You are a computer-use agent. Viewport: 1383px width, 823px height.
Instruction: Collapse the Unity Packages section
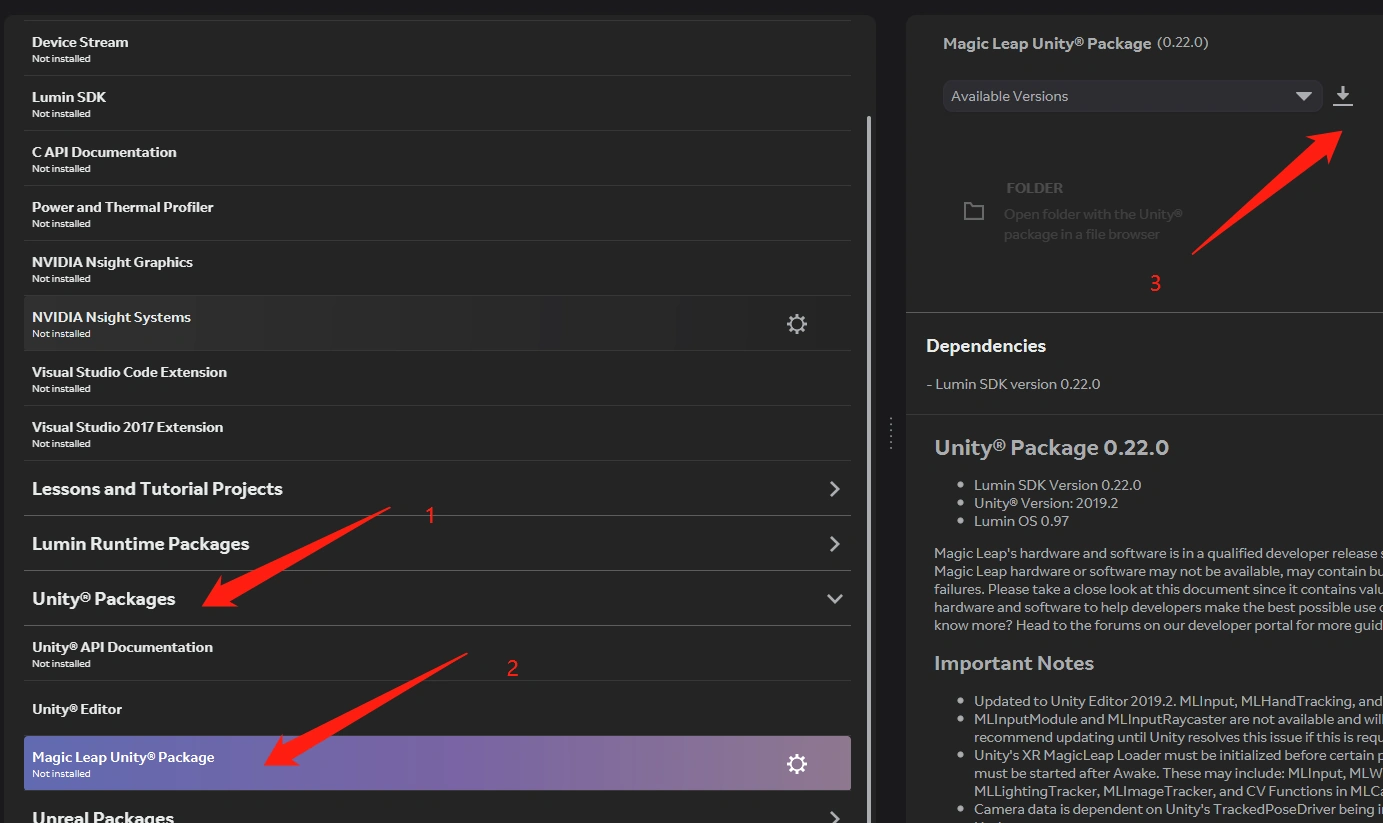834,599
